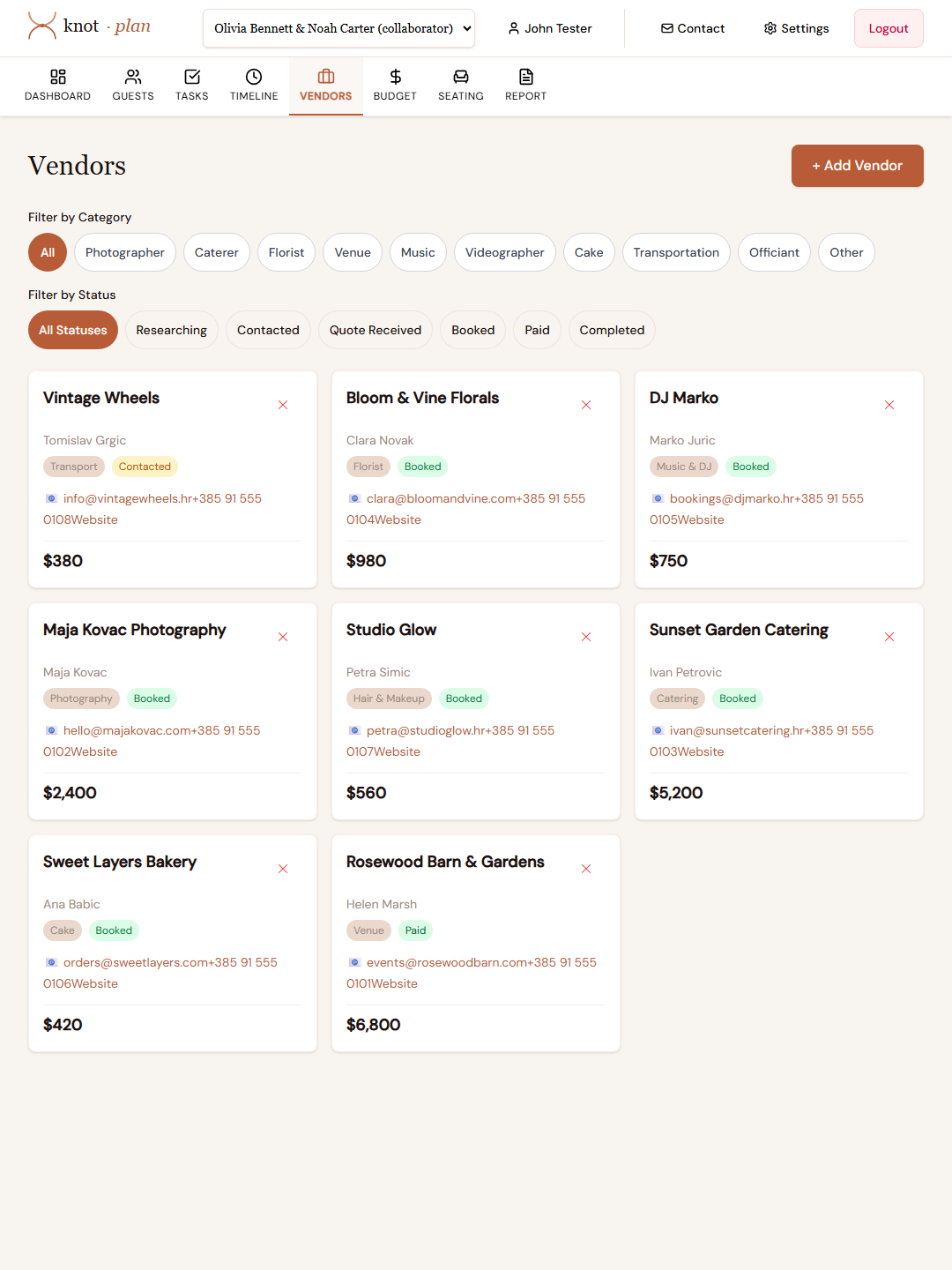Show vendors with Researching status
This screenshot has width=952, height=1270.
(x=172, y=330)
